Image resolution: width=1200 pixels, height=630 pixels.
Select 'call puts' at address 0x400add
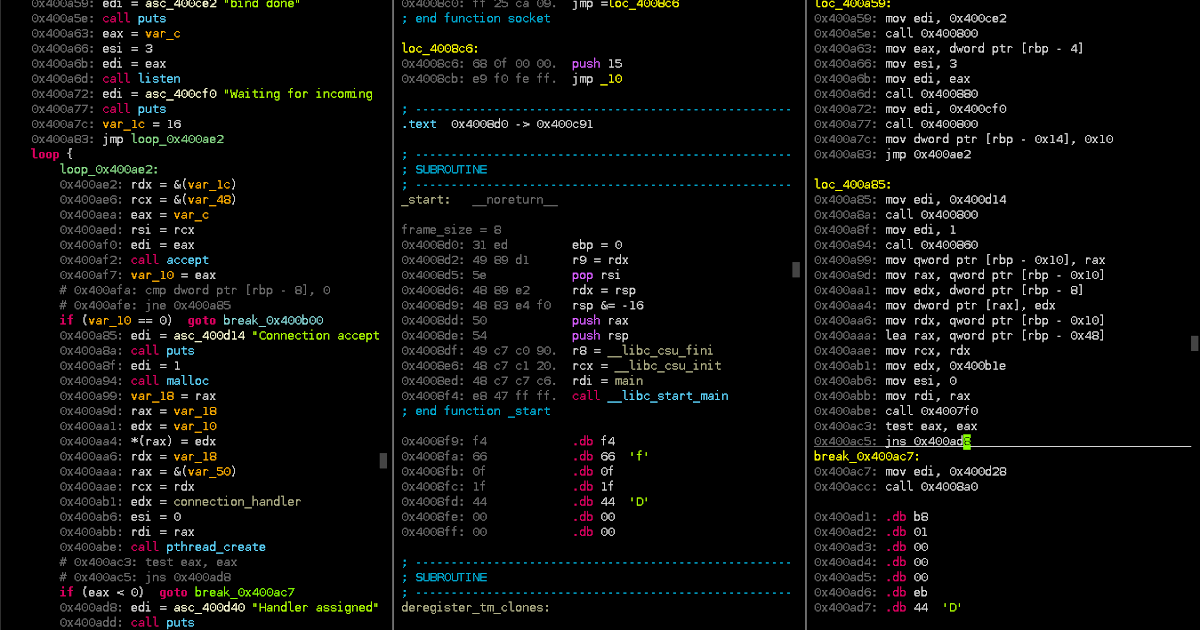coord(162,622)
